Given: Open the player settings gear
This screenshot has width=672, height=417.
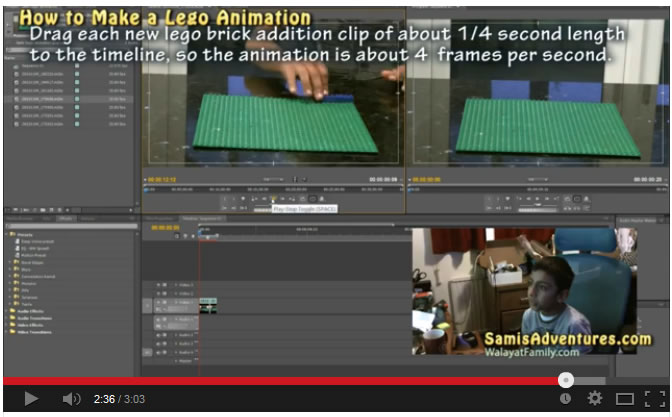Looking at the screenshot, I should click(594, 398).
